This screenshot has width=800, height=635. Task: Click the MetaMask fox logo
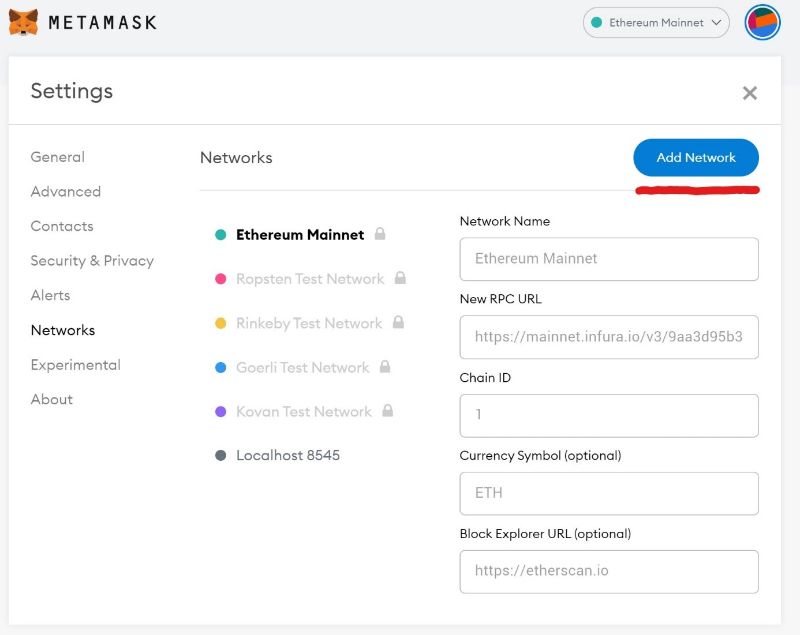23,22
